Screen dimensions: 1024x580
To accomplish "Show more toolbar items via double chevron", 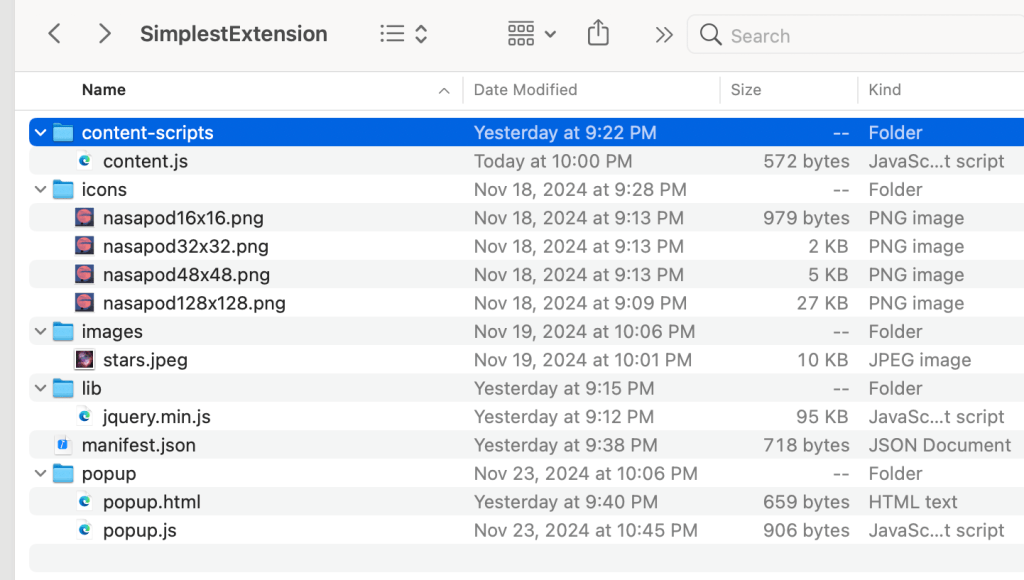I will [664, 35].
